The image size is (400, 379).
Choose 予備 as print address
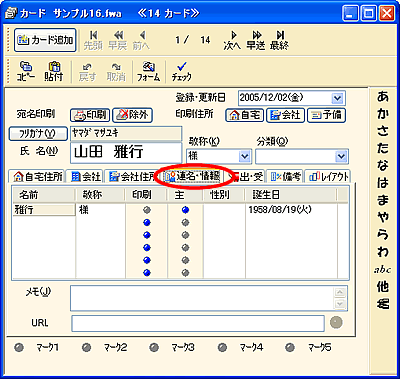point(326,115)
